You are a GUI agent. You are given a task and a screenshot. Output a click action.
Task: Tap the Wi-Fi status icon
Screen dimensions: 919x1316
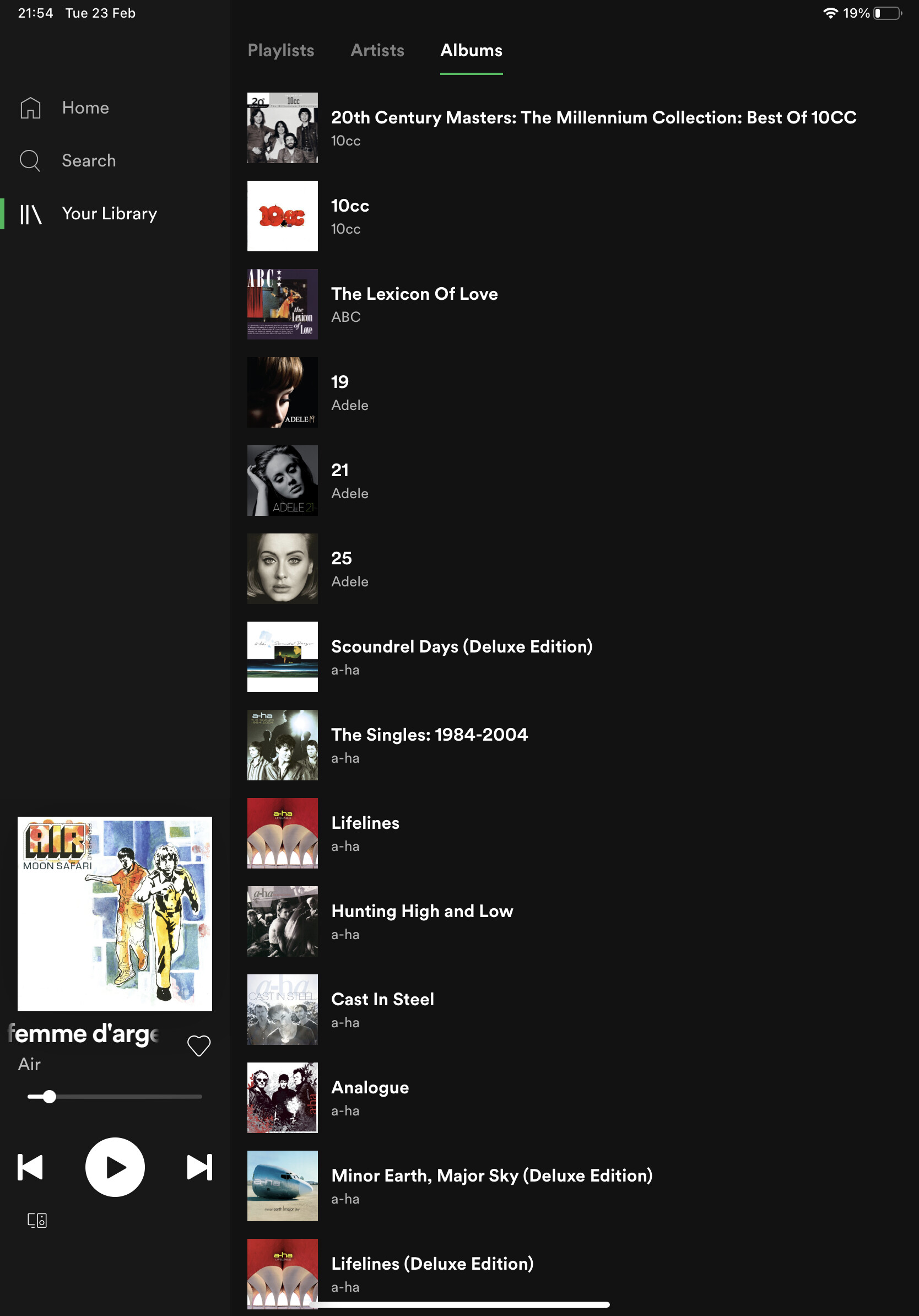click(830, 13)
